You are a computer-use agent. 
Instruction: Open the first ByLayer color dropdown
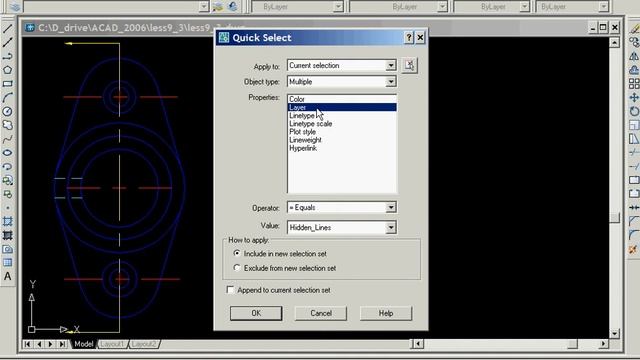(338, 7)
